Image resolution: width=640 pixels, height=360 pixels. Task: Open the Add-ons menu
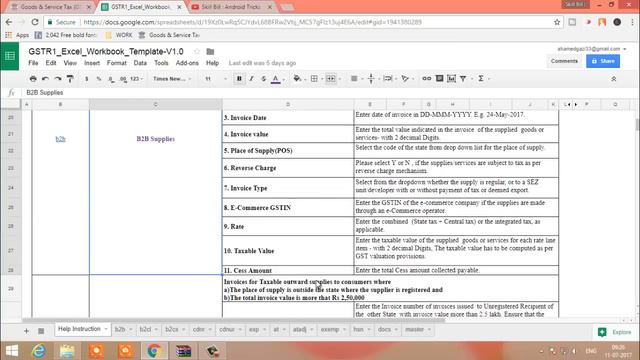pyautogui.click(x=187, y=63)
